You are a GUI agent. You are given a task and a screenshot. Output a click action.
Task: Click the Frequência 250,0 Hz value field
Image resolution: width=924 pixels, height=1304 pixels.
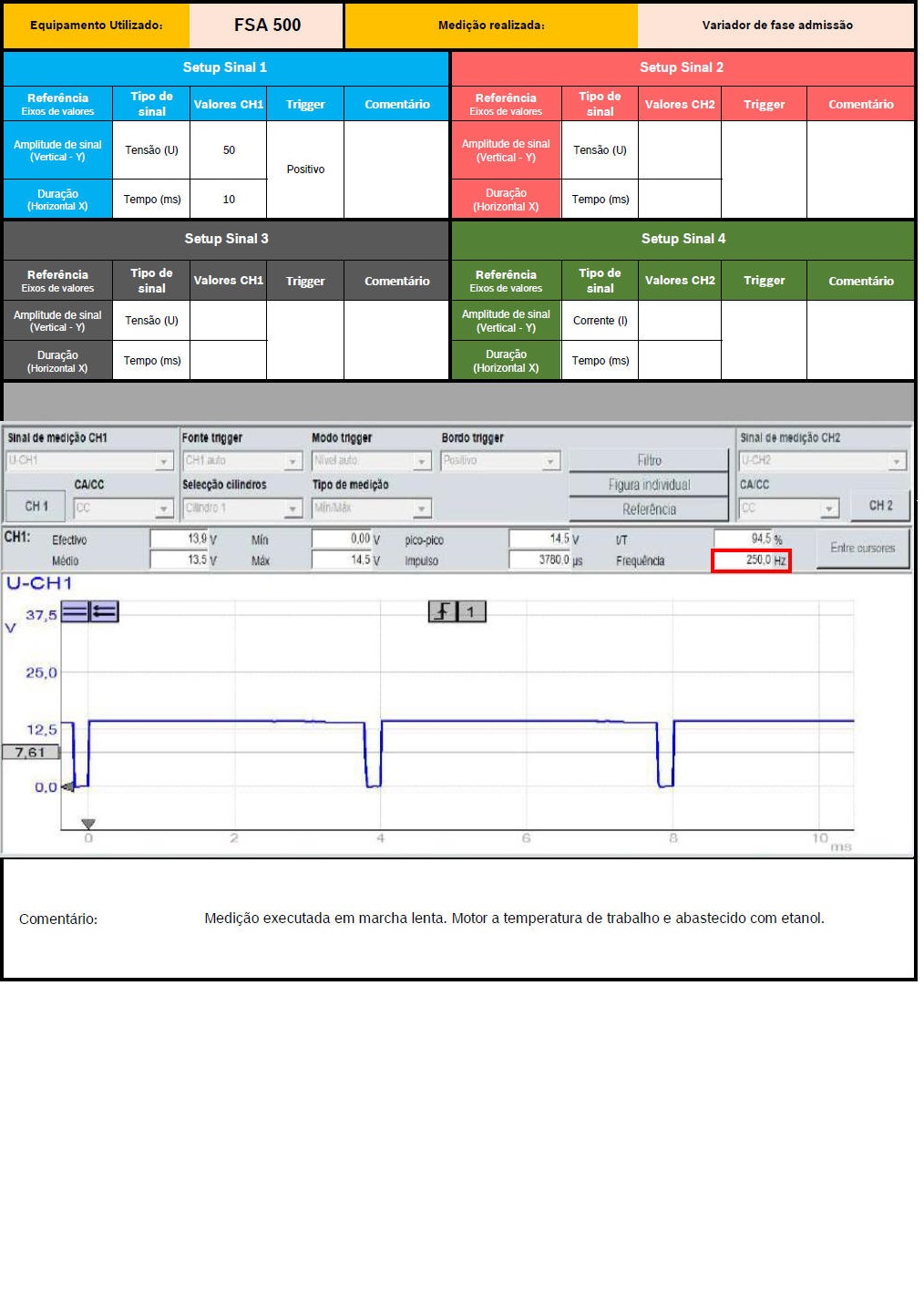pyautogui.click(x=751, y=560)
